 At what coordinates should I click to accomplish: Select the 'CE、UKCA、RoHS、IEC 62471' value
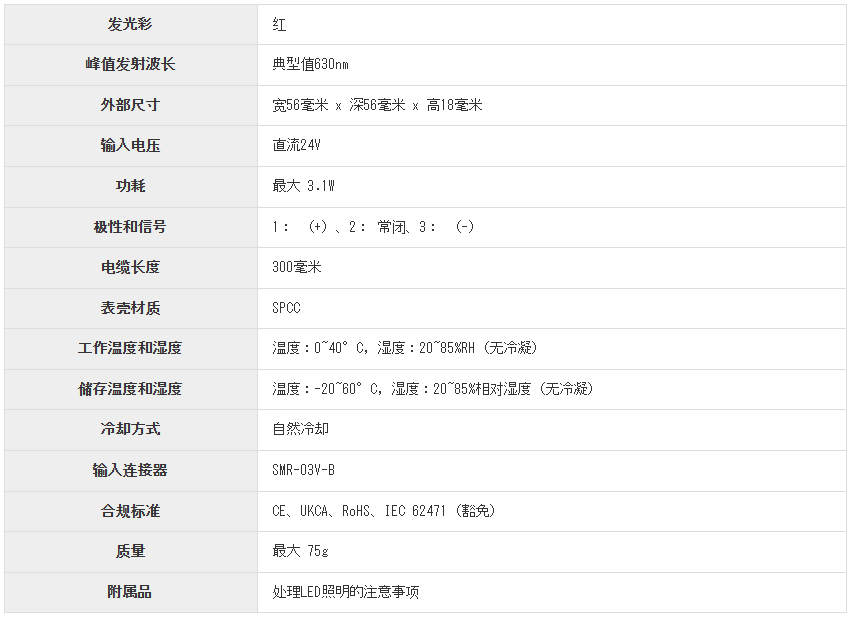tap(359, 511)
